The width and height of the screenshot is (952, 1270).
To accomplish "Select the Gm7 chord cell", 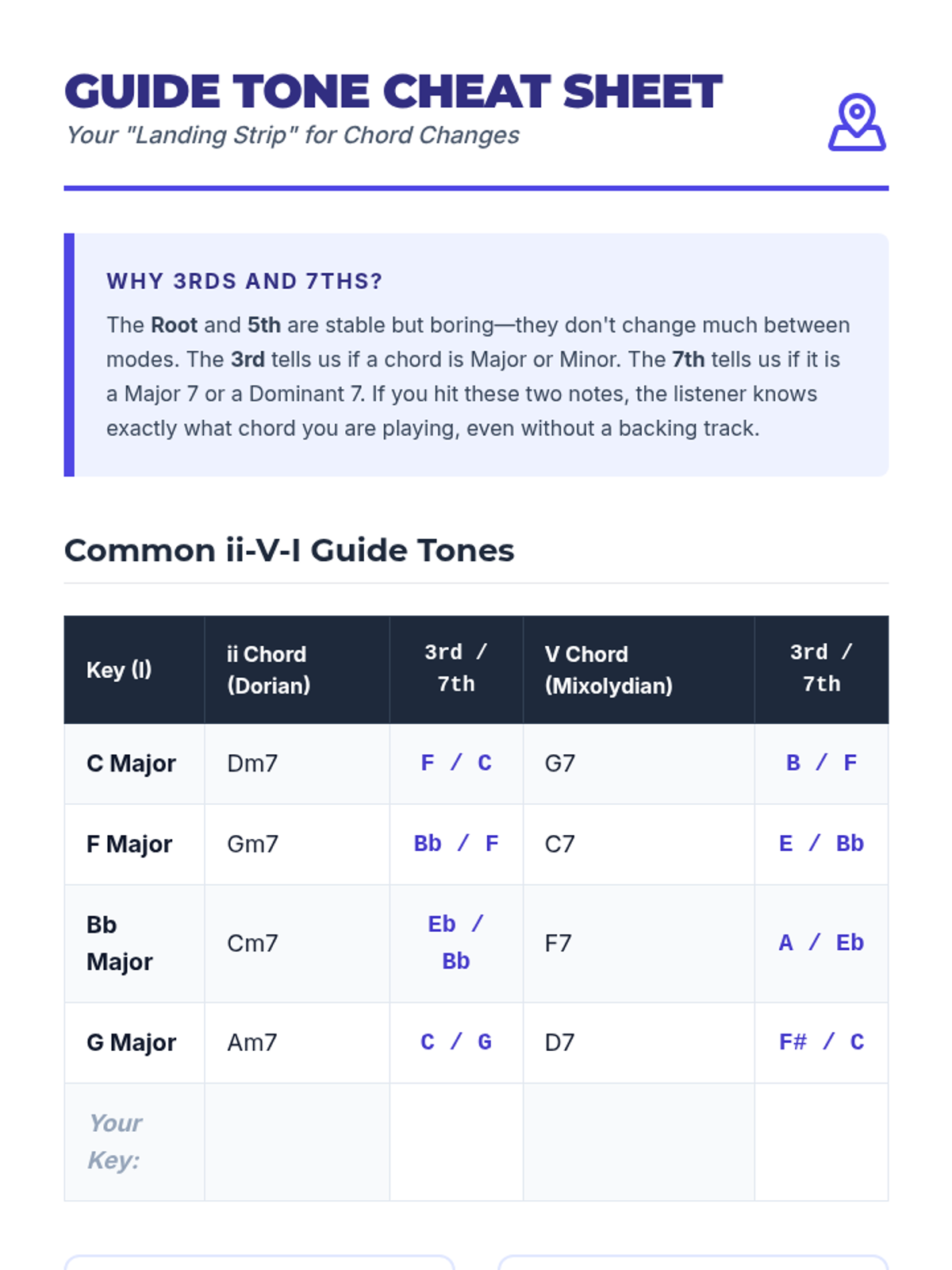I will point(297,845).
